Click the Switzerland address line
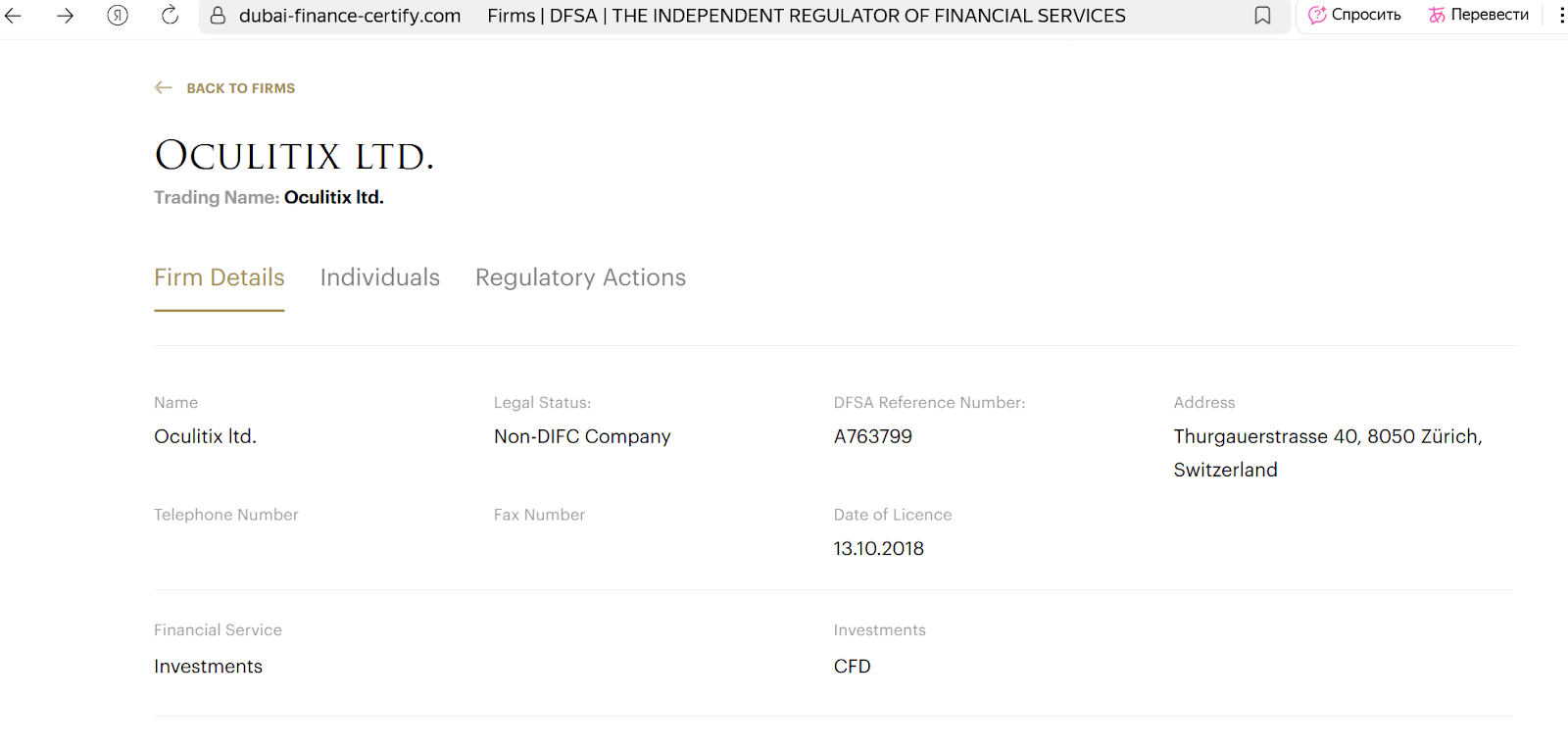The image size is (1568, 750). (x=1226, y=470)
